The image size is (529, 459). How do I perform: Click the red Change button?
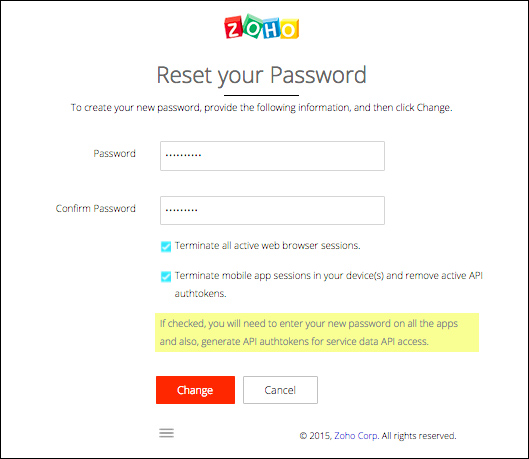coord(195,390)
